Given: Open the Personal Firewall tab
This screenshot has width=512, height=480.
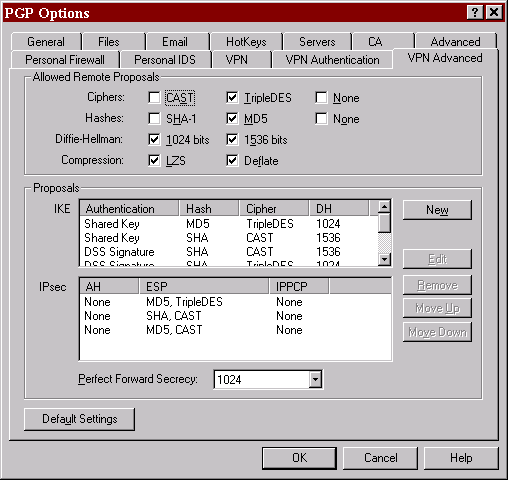Looking at the screenshot, I should pos(65,60).
